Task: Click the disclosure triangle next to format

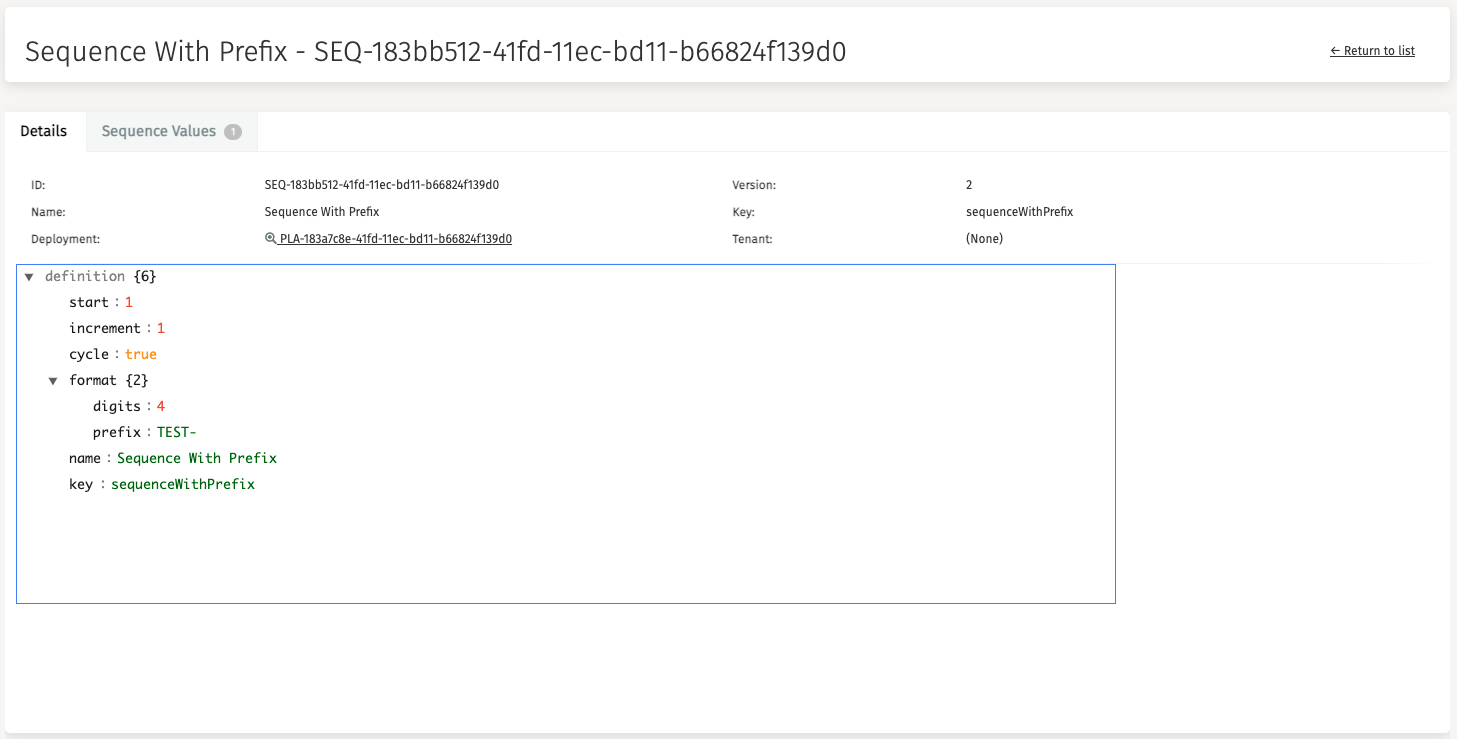Action: click(x=54, y=380)
